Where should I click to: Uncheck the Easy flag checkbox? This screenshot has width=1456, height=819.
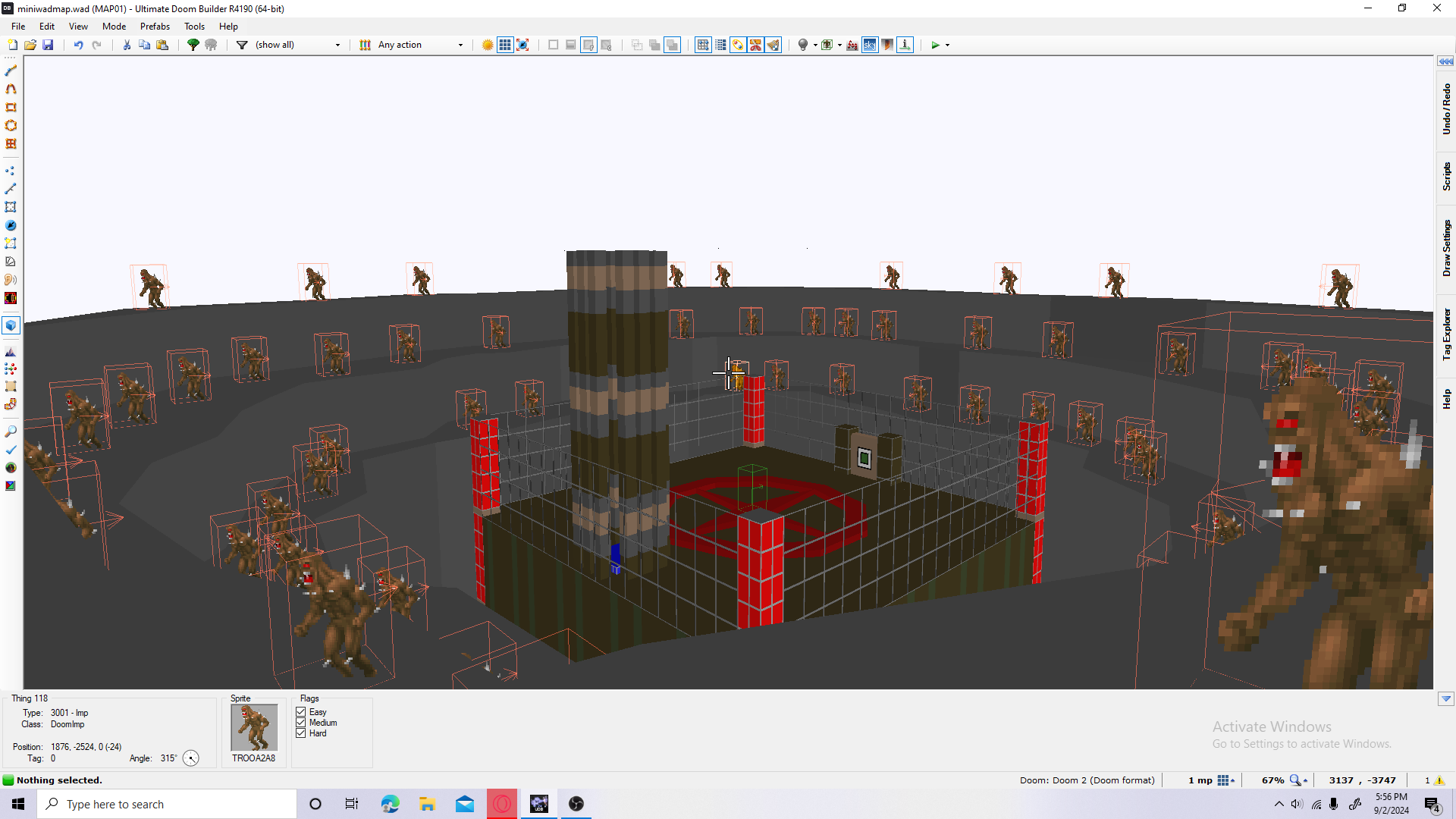pyautogui.click(x=301, y=712)
